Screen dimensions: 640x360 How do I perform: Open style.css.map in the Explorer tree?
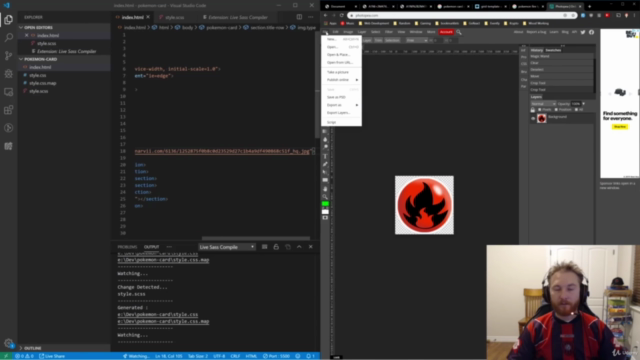[42, 83]
